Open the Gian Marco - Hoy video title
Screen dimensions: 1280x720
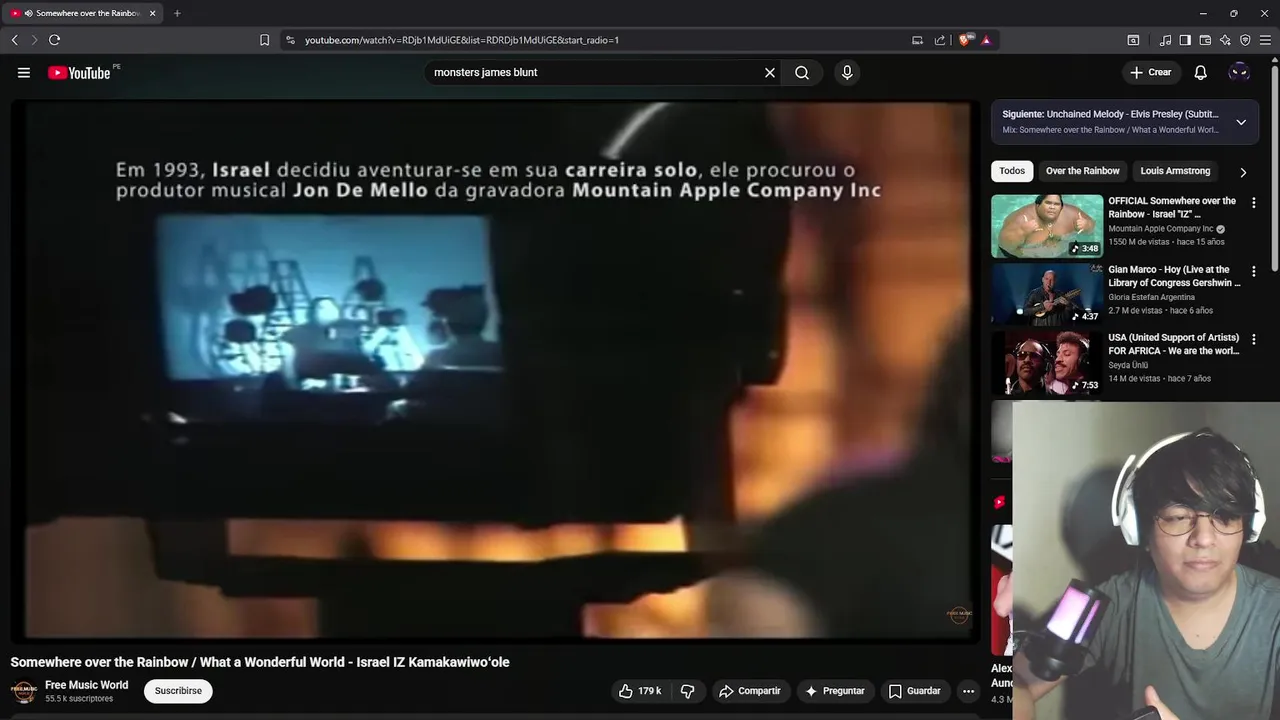click(x=1174, y=276)
